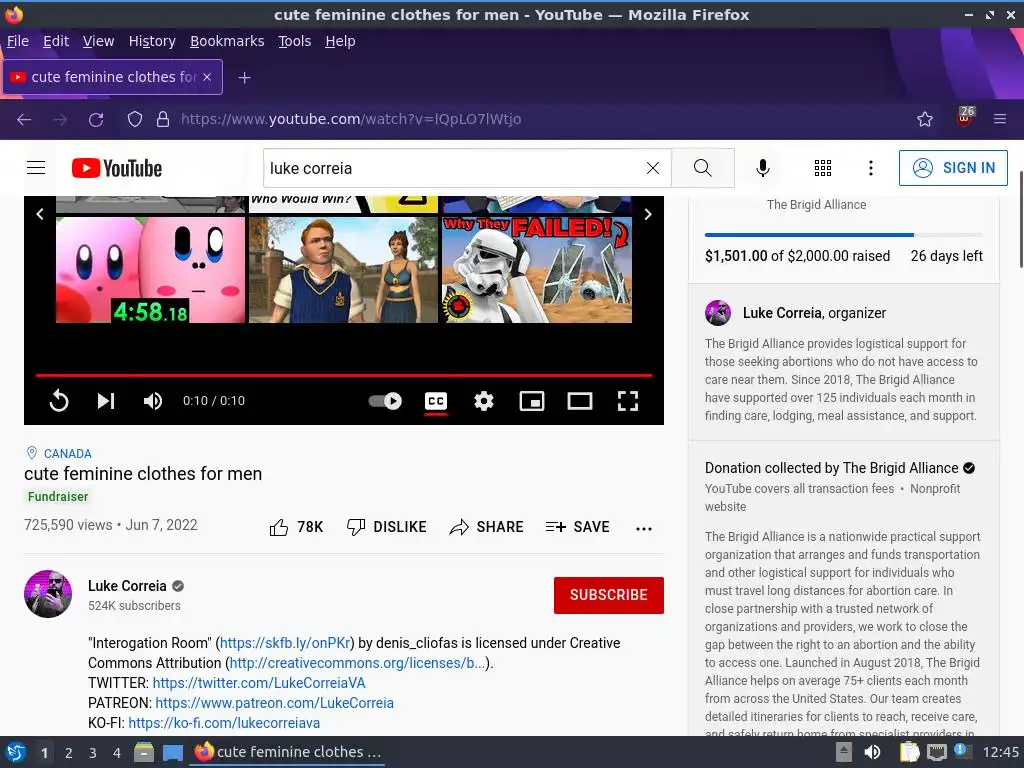Open the Tools menu

coord(295,41)
